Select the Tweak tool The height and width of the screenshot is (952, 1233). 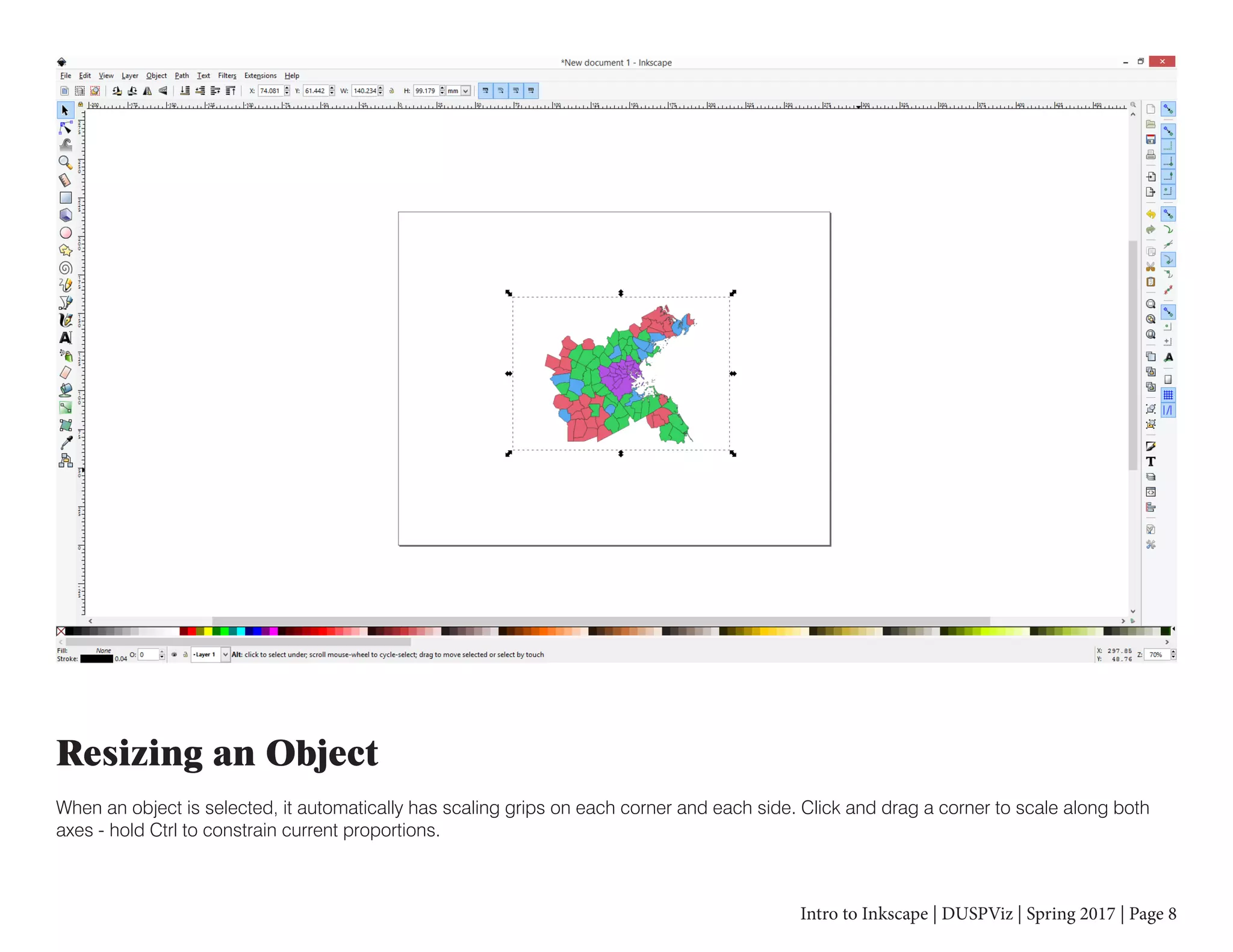click(x=65, y=145)
